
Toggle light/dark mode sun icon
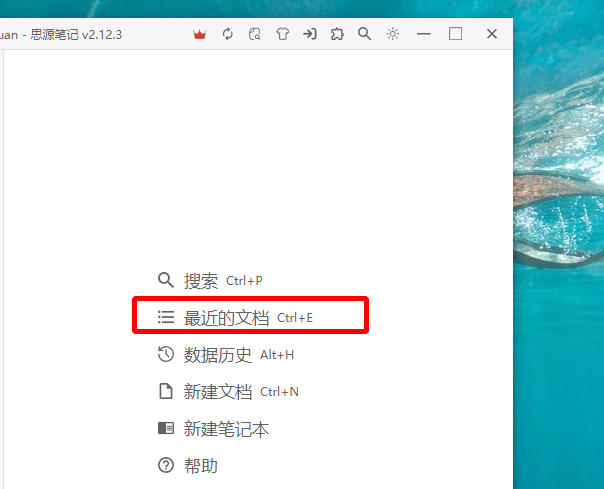click(393, 34)
